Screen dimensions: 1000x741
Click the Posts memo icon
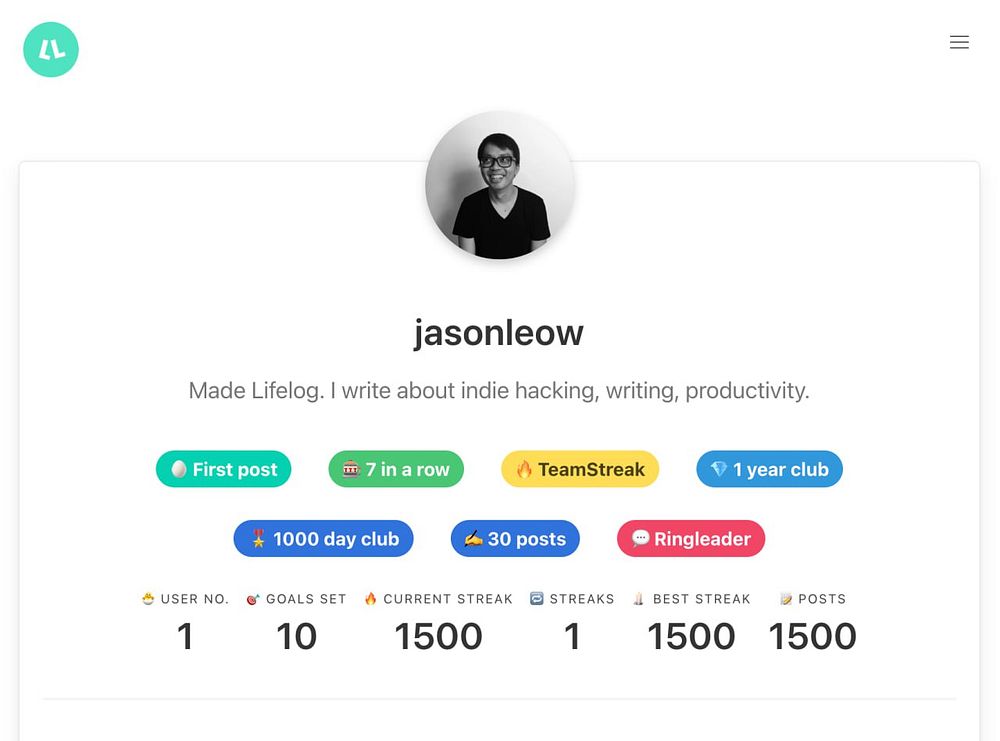[786, 599]
